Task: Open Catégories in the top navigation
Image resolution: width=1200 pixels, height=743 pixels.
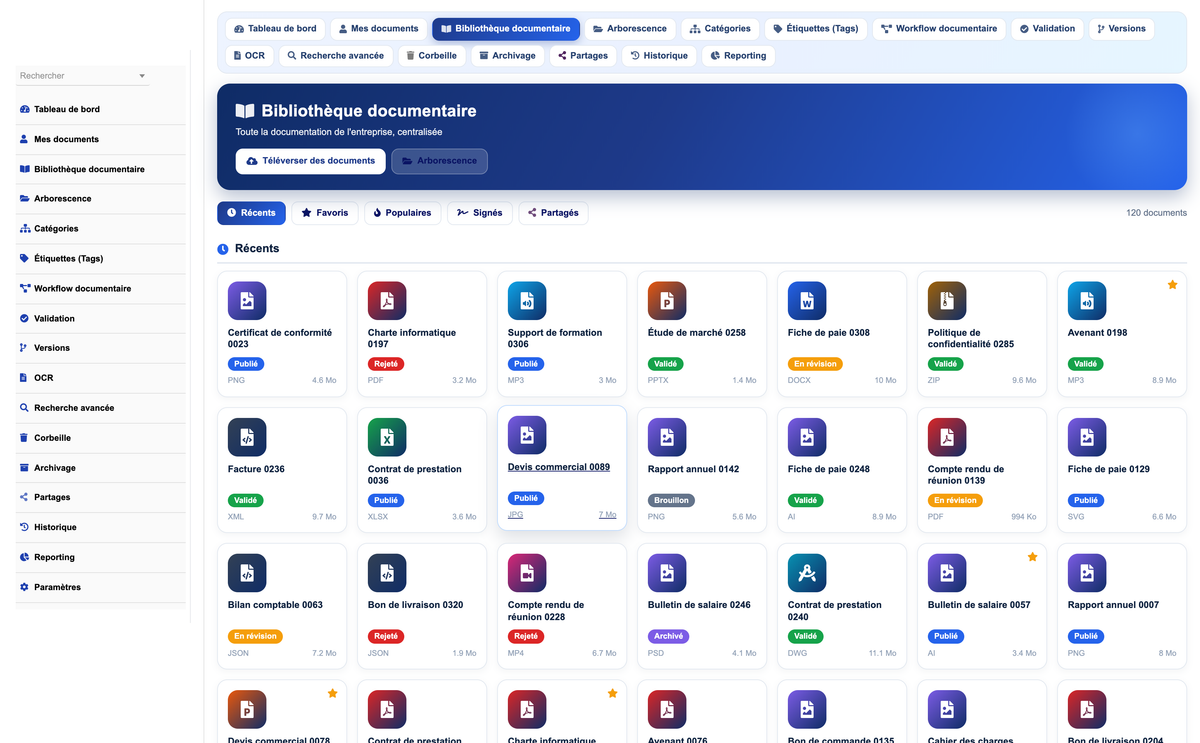Action: [x=720, y=29]
